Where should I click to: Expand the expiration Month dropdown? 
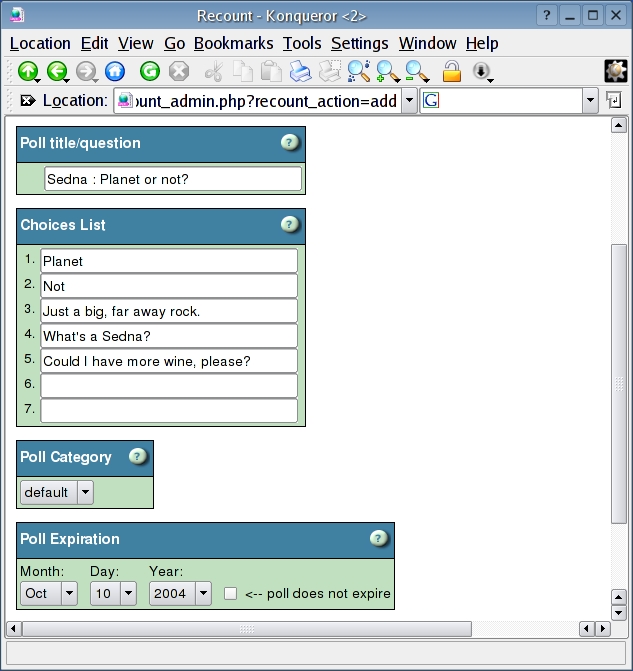point(49,593)
